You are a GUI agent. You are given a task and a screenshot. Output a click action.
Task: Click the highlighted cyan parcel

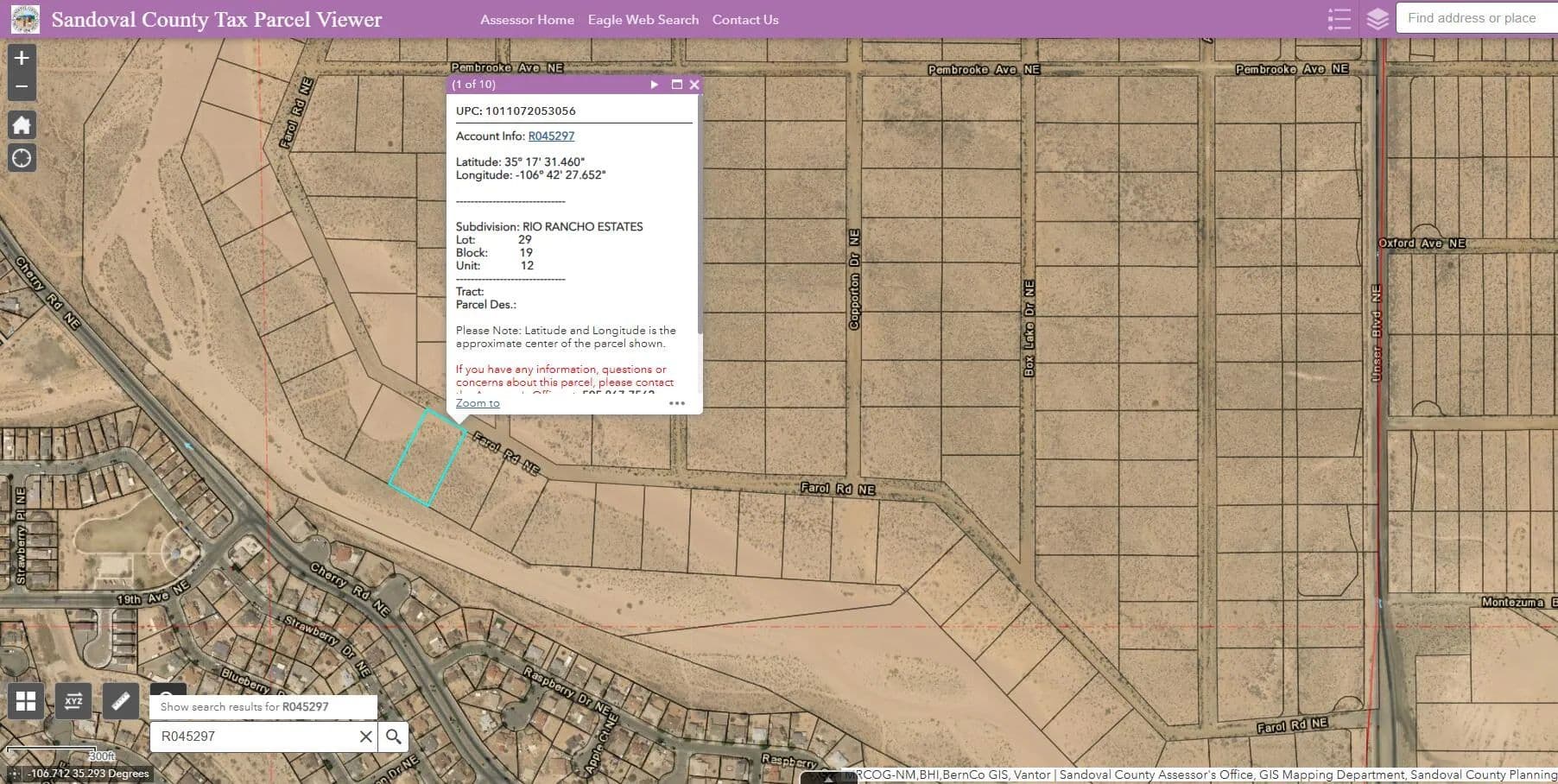point(427,458)
